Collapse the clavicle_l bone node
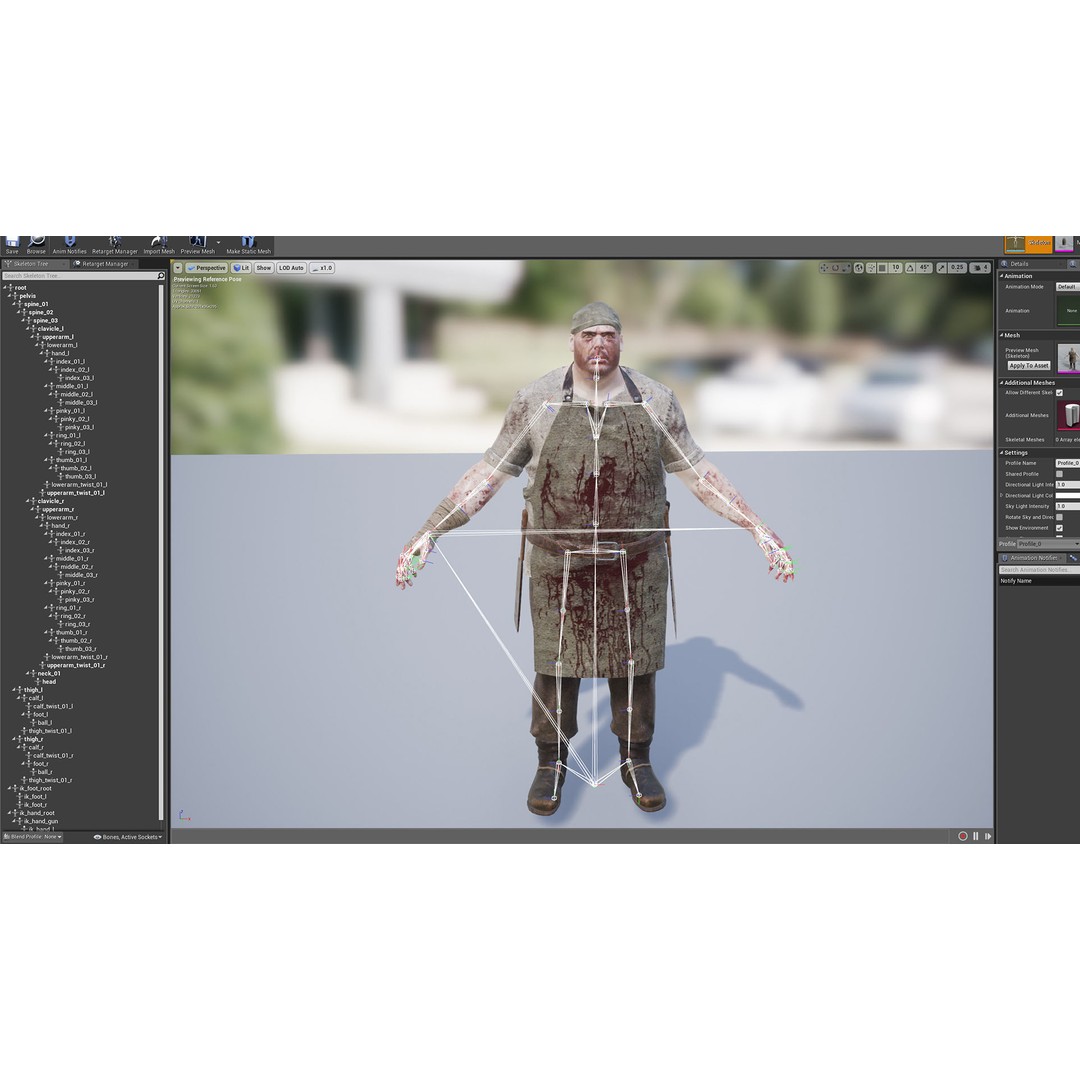1080x1080 pixels. coord(28,329)
